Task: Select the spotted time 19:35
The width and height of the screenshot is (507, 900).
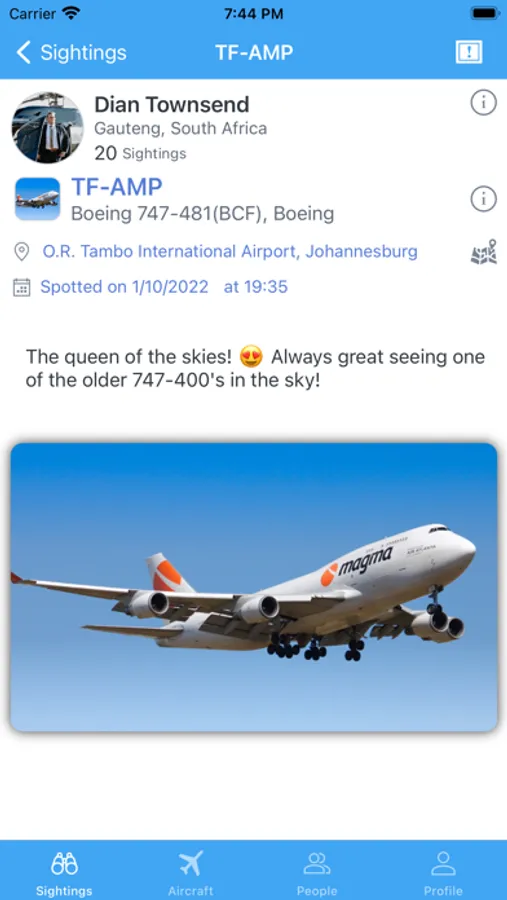Action: (256, 287)
